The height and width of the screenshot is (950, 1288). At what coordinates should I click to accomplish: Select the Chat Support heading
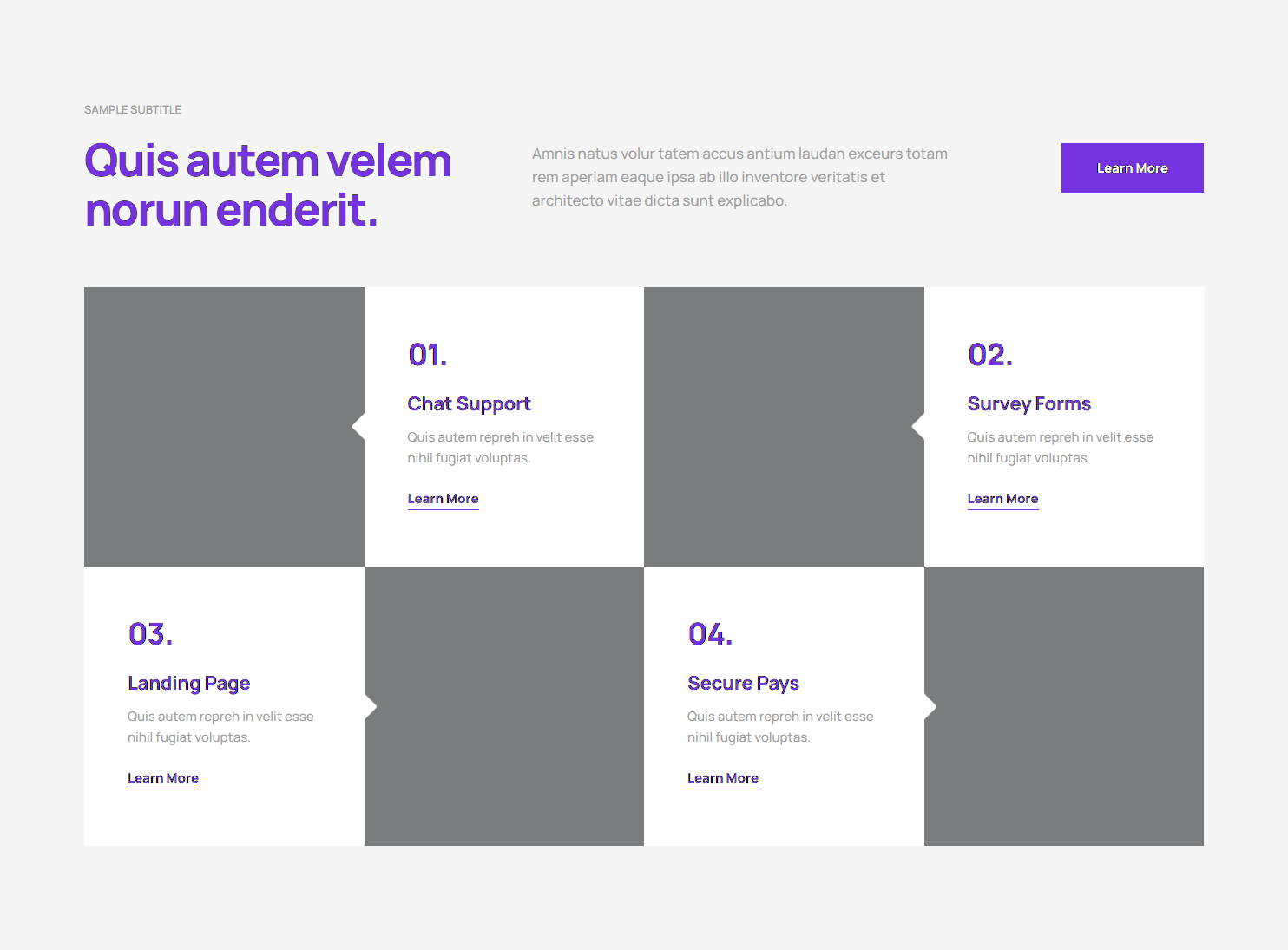[x=469, y=404]
